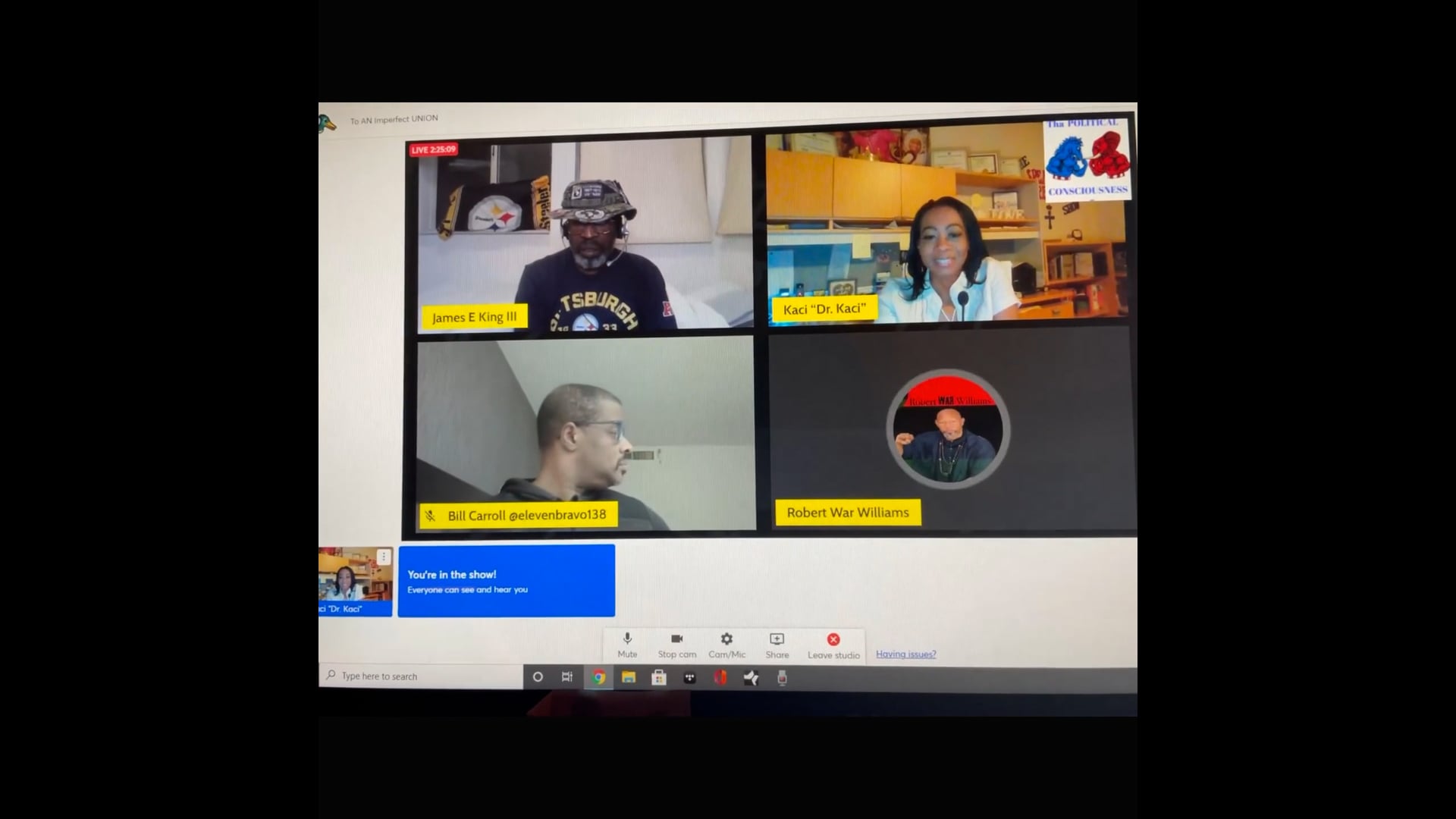Click the broadcast title To AN Imperfect UNION
Viewport: 1456px width, 819px height.
coord(394,119)
